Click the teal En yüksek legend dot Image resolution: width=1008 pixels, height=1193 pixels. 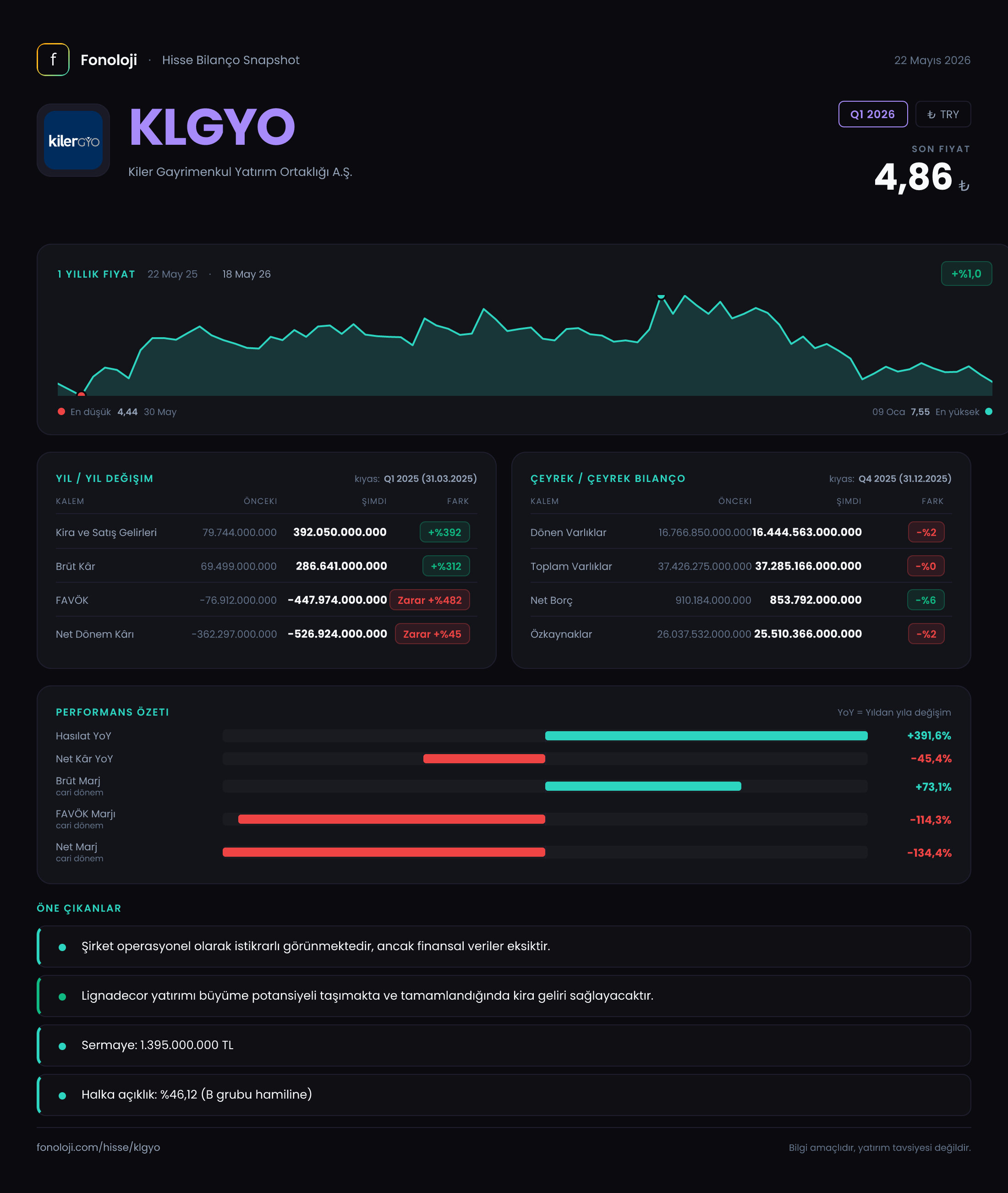[989, 411]
